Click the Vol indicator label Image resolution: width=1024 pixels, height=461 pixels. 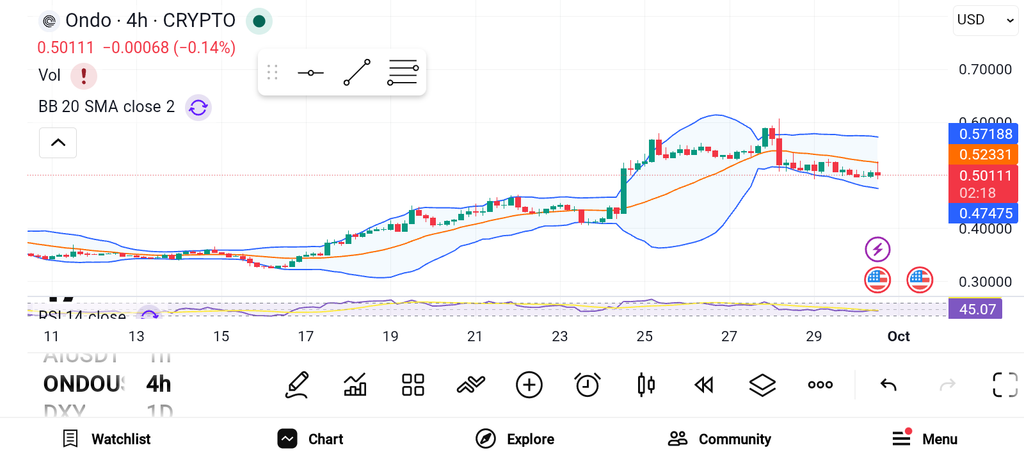coord(50,76)
